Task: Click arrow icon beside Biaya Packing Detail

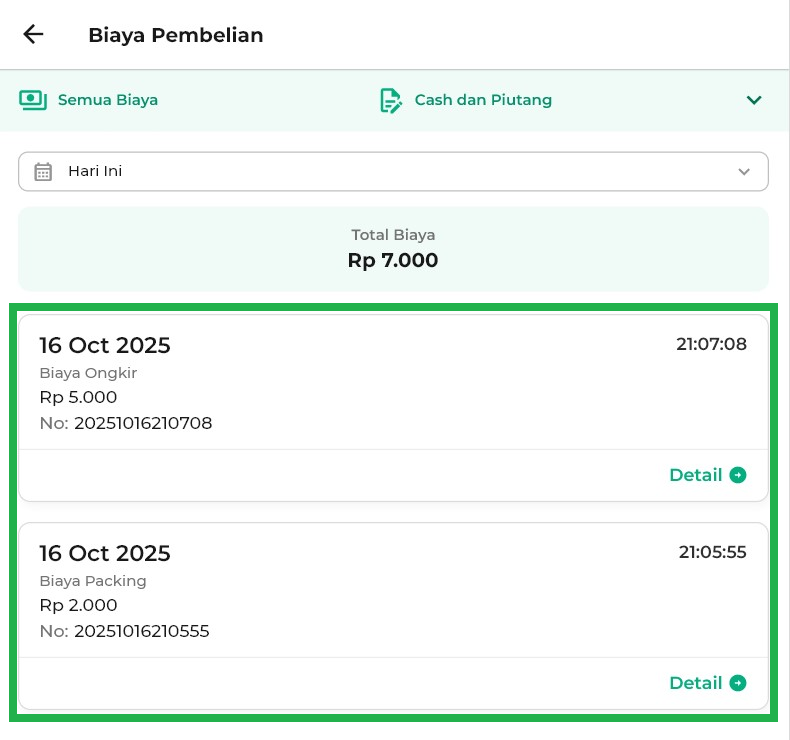Action: tap(738, 683)
